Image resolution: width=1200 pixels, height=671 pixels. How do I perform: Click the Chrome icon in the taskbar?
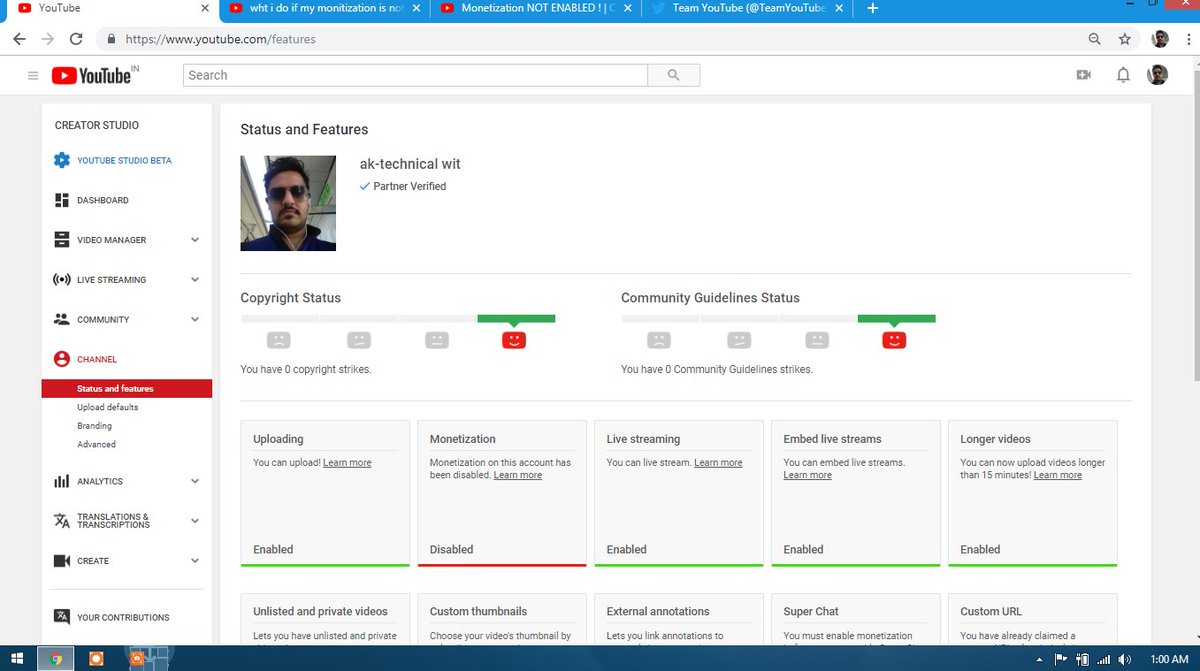click(x=56, y=659)
